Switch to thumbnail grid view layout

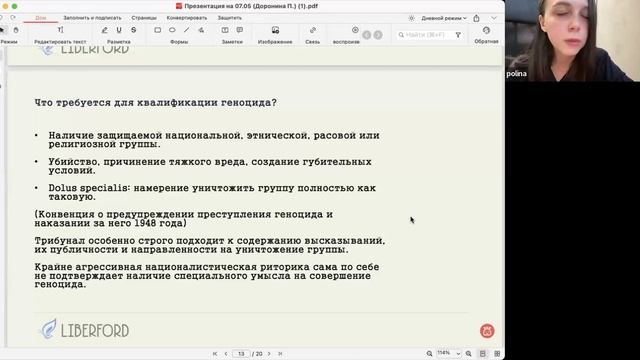[497, 354]
